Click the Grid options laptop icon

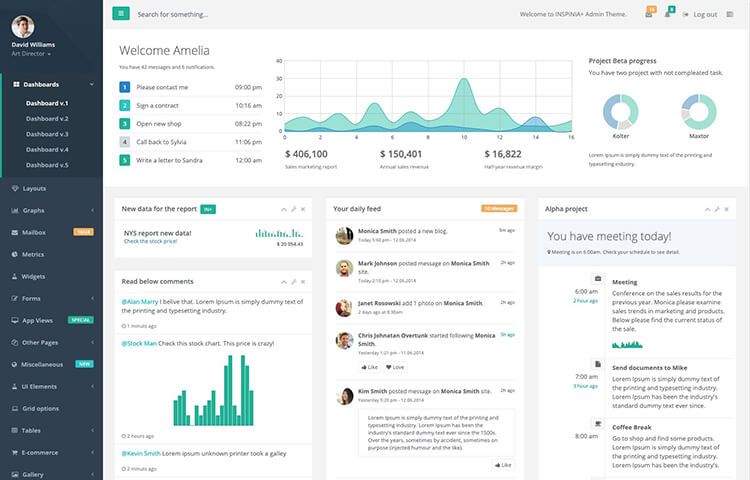[x=15, y=408]
